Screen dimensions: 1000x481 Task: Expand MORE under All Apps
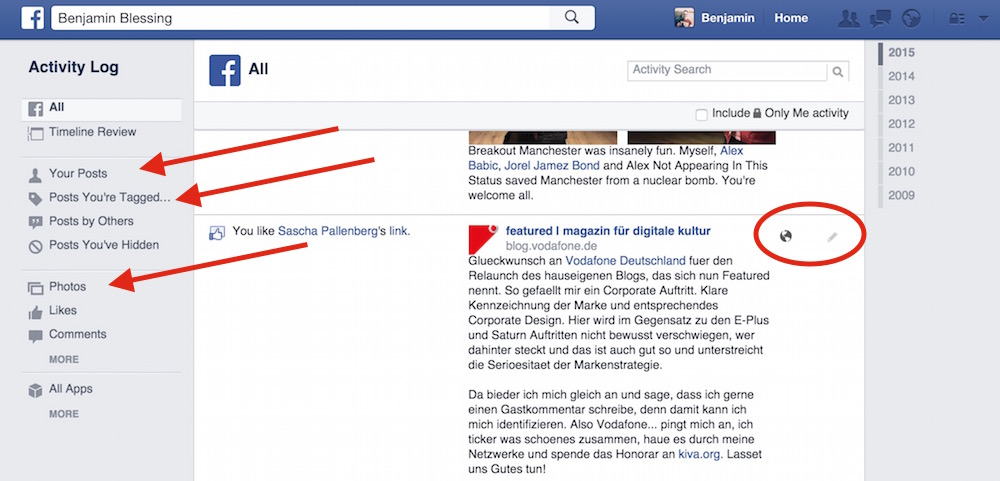[x=64, y=414]
